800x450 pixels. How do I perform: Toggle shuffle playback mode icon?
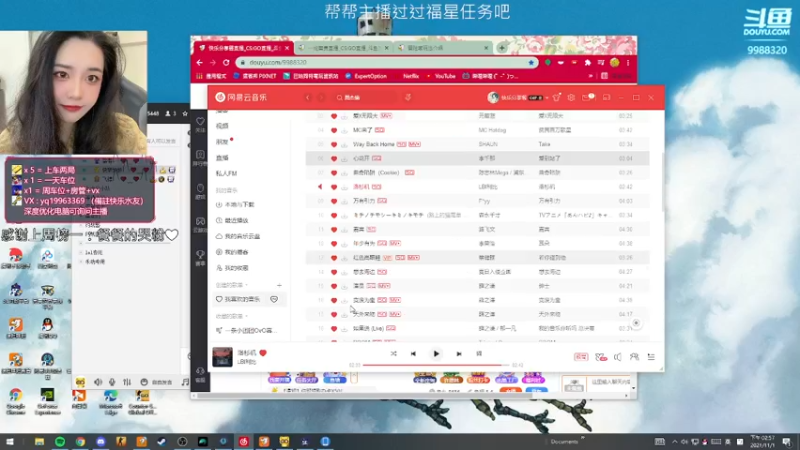tap(393, 354)
